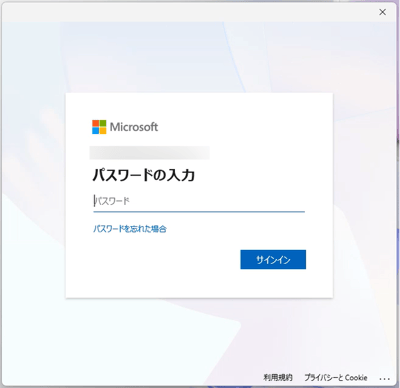
Task: Click the サインイン button
Action: pyautogui.click(x=273, y=259)
